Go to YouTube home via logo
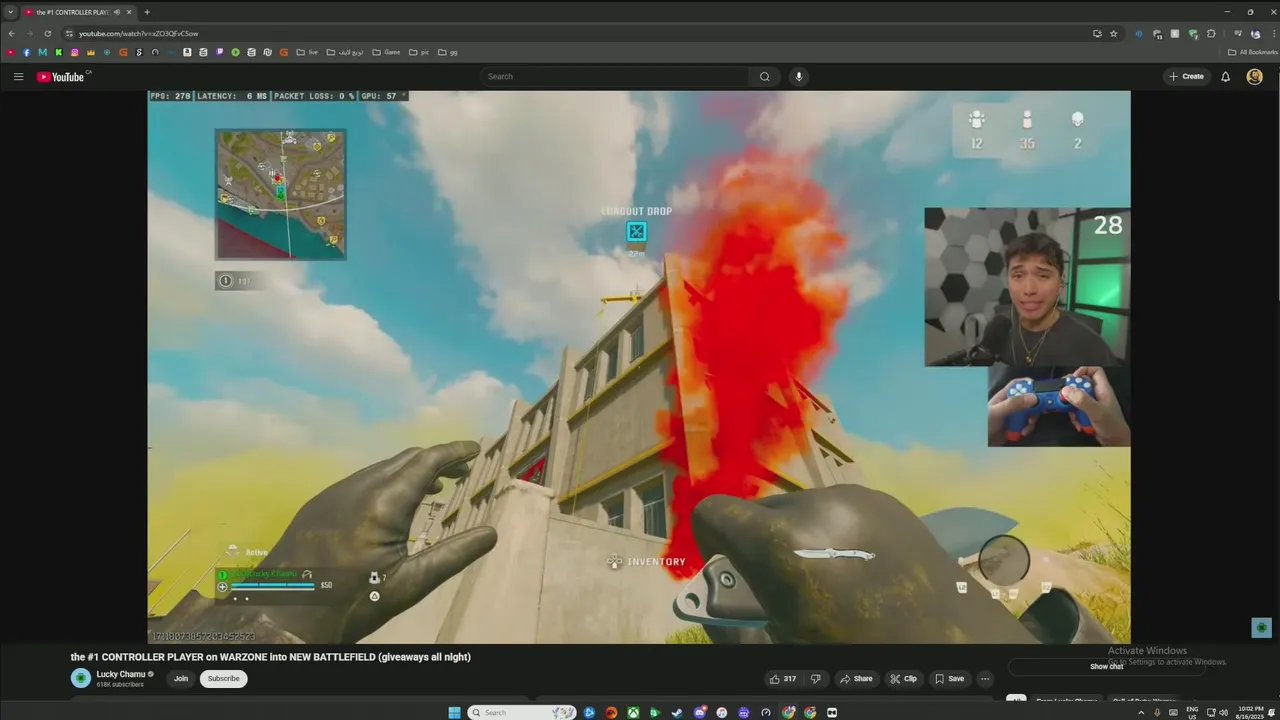 (62, 76)
